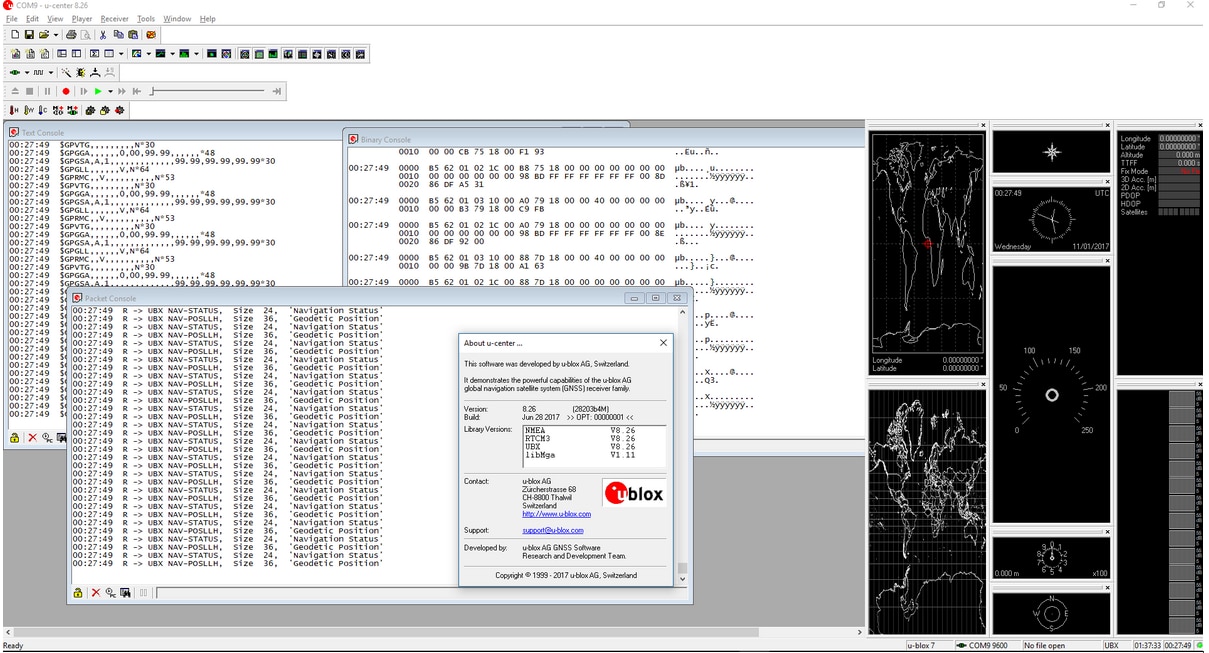This screenshot has width=1209, height=653.
Task: Click the player position slider track
Action: (x=208, y=91)
